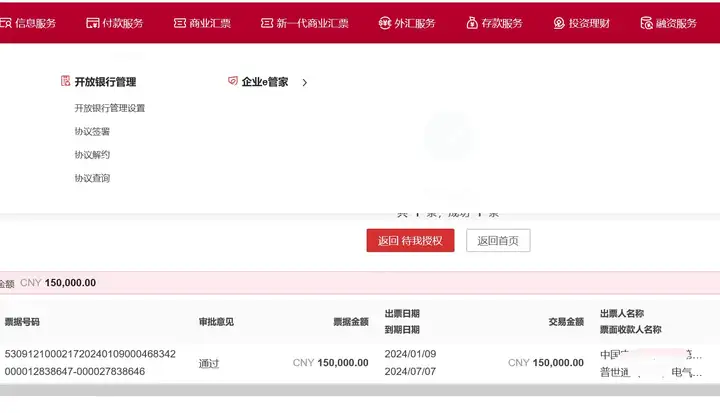
Task: Click the 企业e管家 shield icon
Action: [x=233, y=81]
